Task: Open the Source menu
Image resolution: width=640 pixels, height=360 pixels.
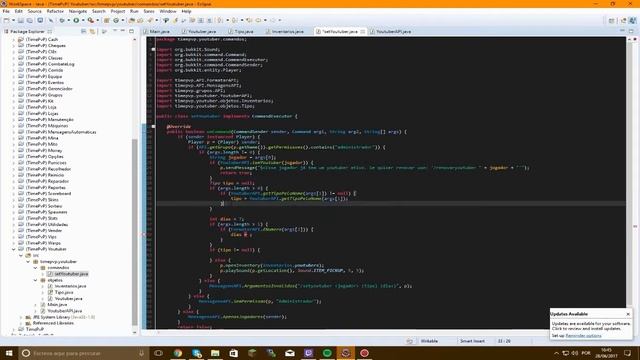Action: pyautogui.click(x=34, y=11)
